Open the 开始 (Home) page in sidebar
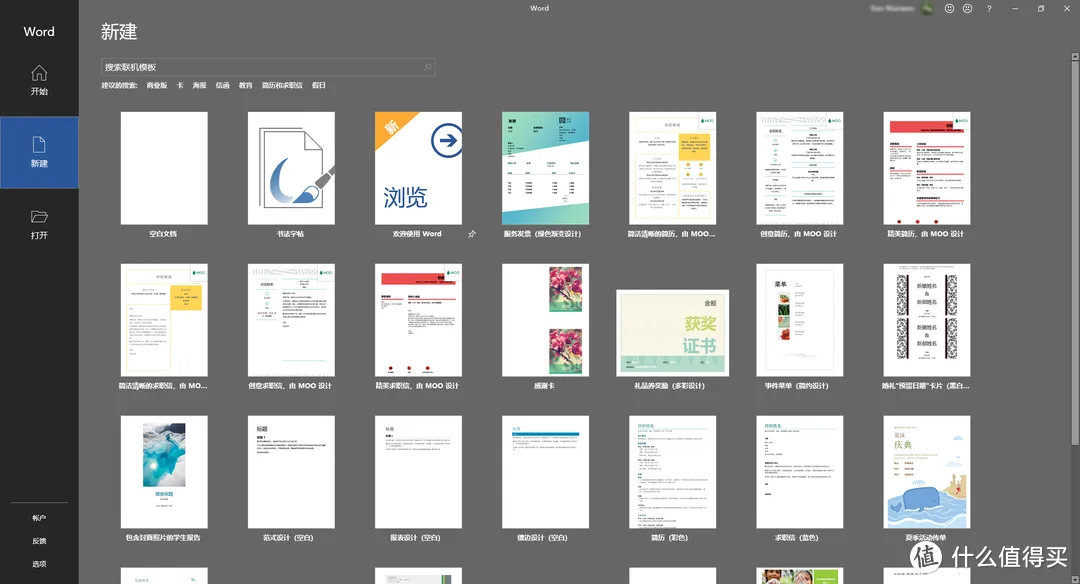Image resolution: width=1080 pixels, height=584 pixels. coord(39,80)
